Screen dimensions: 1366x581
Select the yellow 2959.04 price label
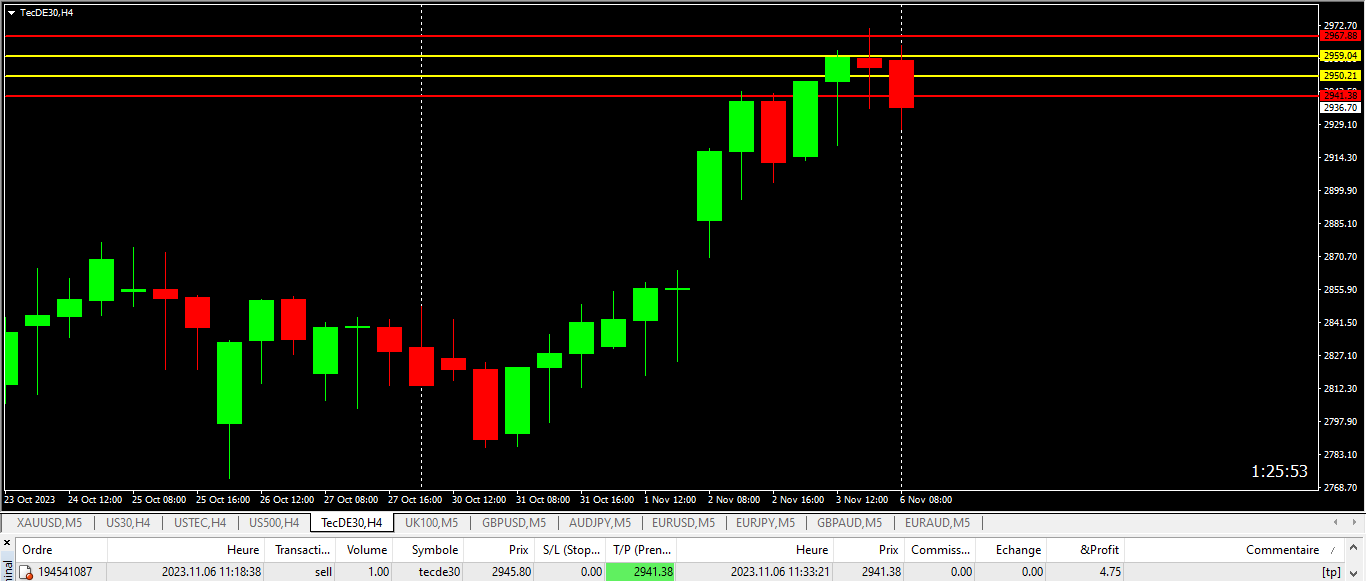point(1340,56)
